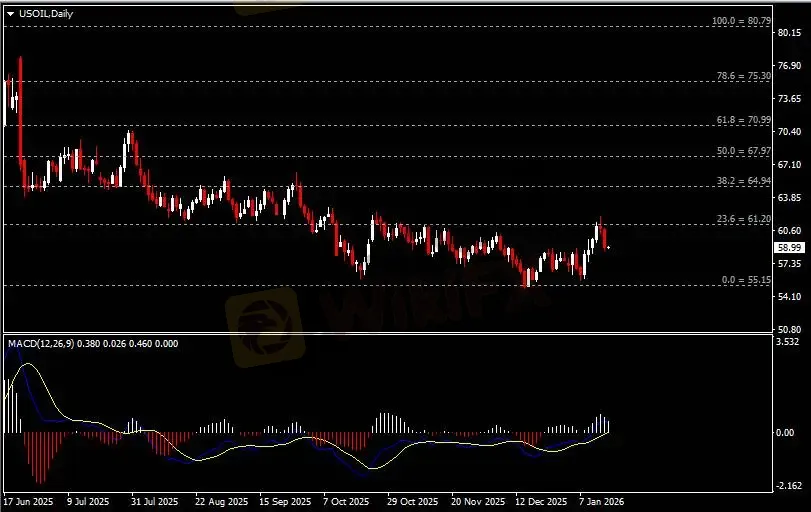Select the 61.8 = 70.99 Fibonacci label
Viewport: 811px width, 512px height.
coord(744,120)
